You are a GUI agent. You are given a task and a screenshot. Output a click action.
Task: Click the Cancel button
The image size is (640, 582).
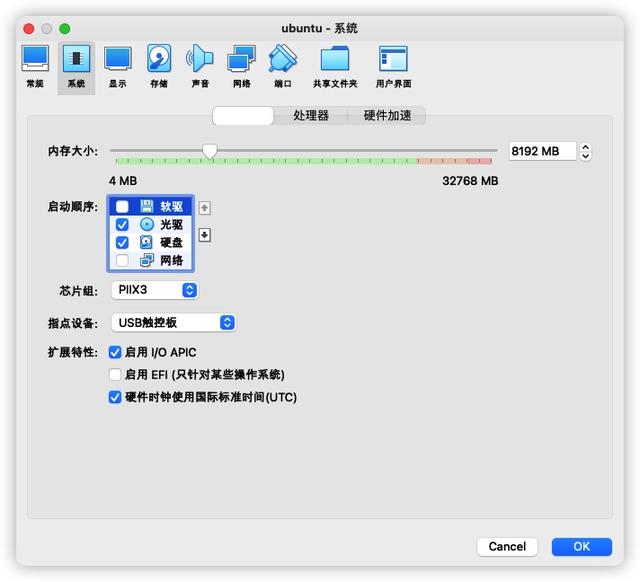click(x=507, y=546)
